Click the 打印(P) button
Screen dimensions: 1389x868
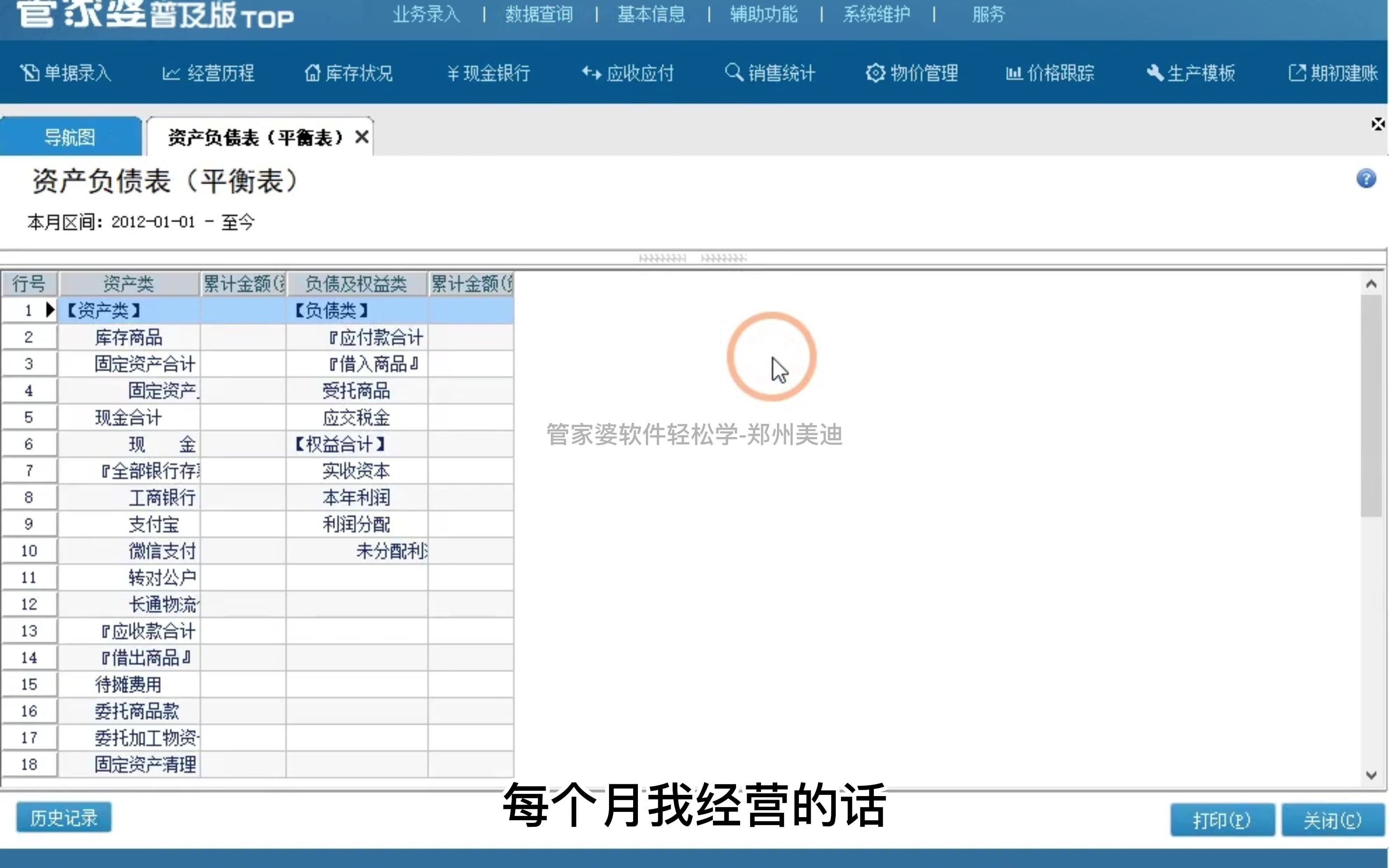(x=1222, y=820)
